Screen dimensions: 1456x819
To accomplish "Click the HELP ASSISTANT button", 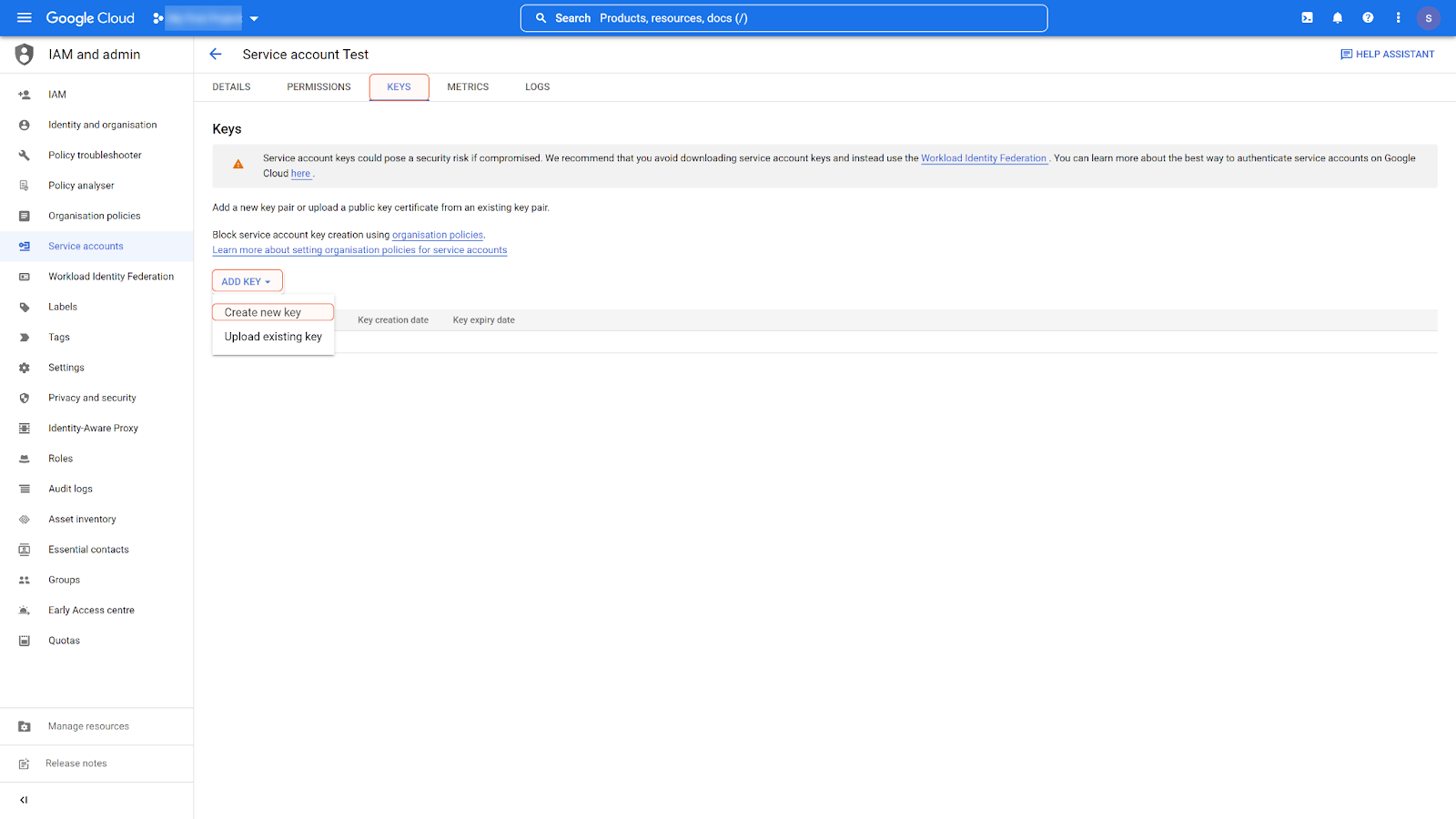I will pos(1387,54).
